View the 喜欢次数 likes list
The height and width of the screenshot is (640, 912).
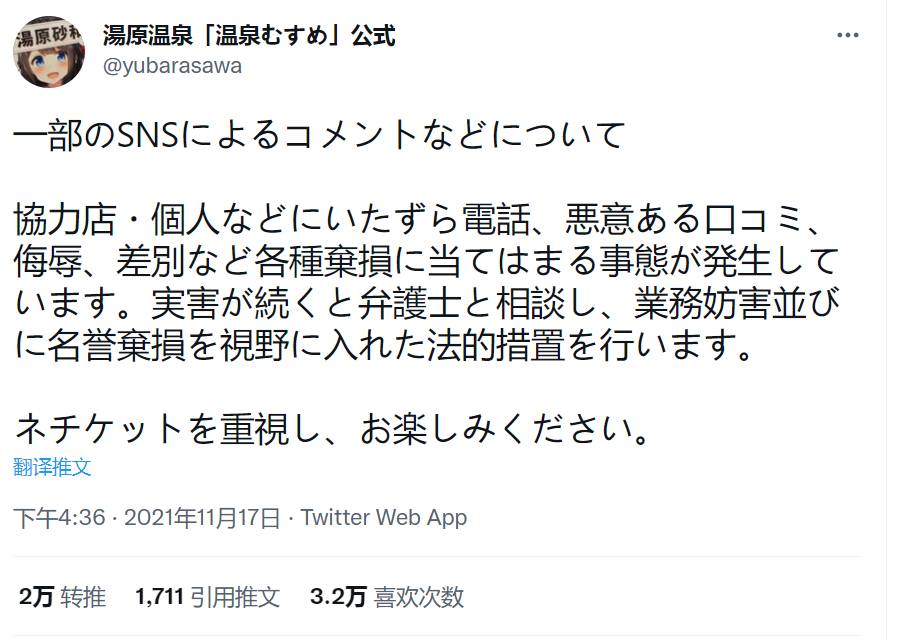418,597
